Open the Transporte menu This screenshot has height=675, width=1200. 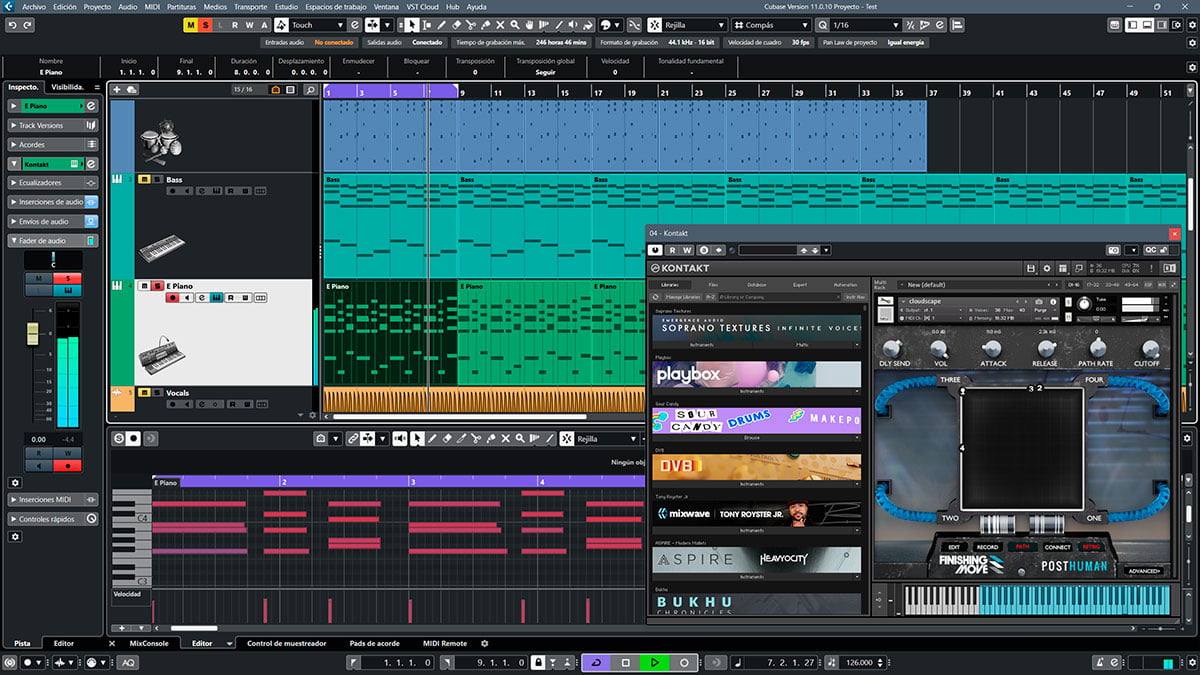click(250, 6)
